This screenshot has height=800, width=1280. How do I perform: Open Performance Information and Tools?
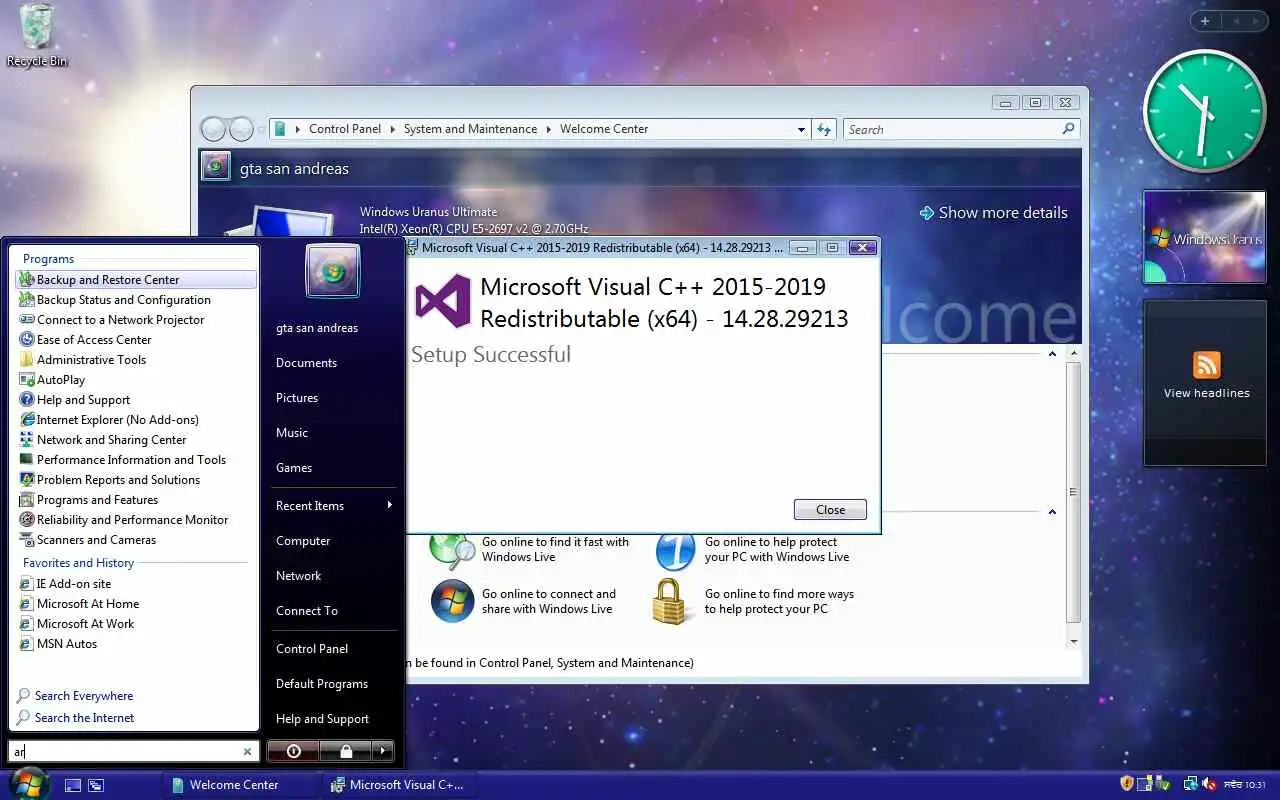click(x=122, y=460)
